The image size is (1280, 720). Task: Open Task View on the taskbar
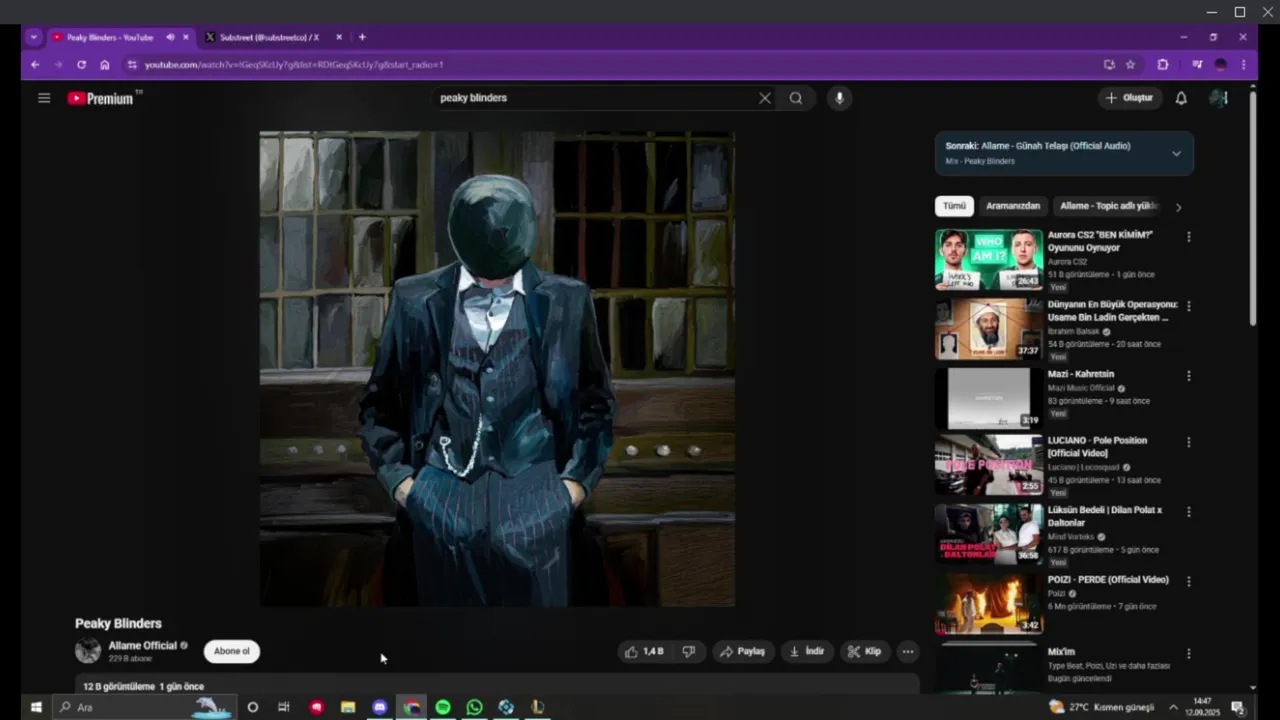[284, 707]
